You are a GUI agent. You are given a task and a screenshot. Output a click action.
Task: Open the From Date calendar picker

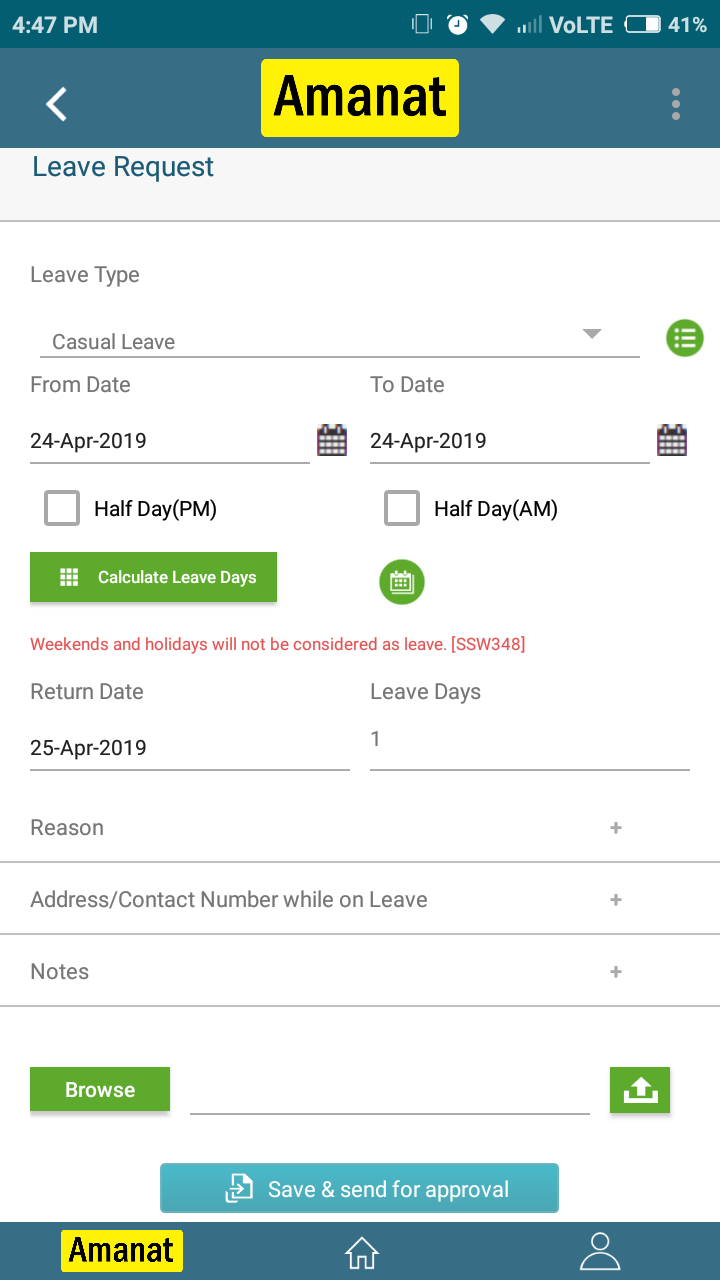pos(332,440)
